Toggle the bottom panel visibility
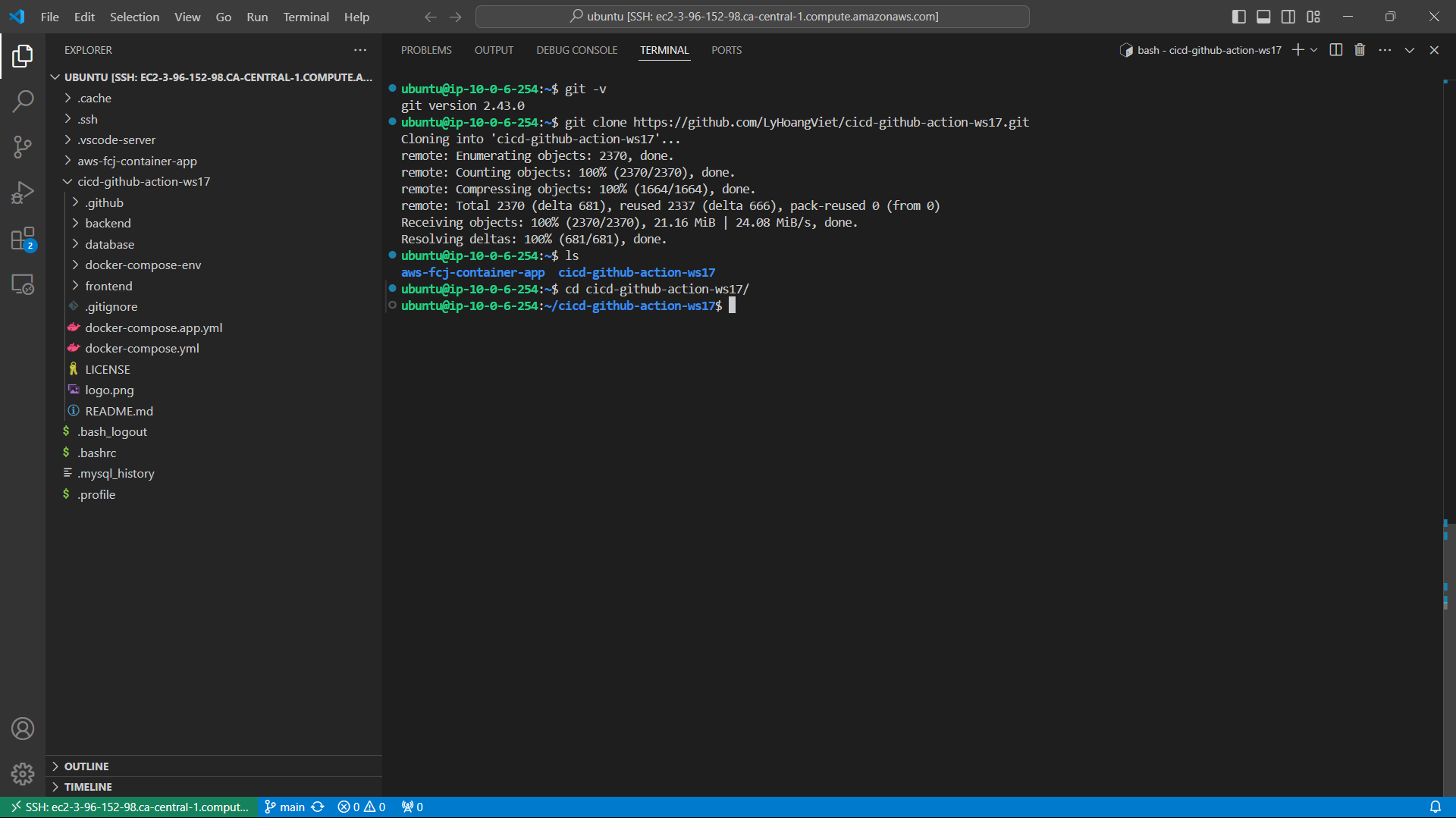Screen dimensions: 1456x818 click(x=1263, y=17)
